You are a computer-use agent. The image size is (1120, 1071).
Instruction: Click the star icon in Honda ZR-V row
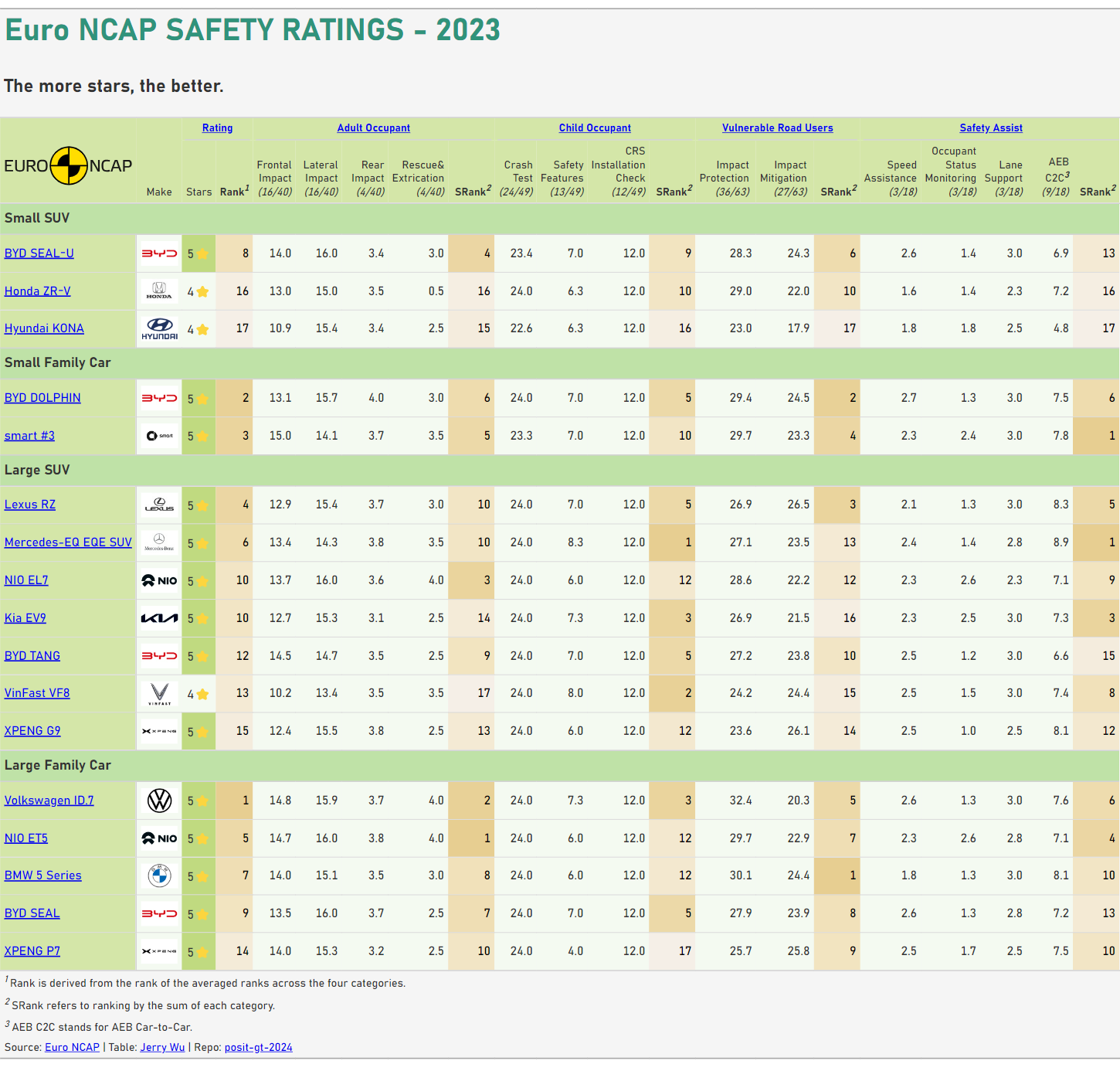point(202,291)
